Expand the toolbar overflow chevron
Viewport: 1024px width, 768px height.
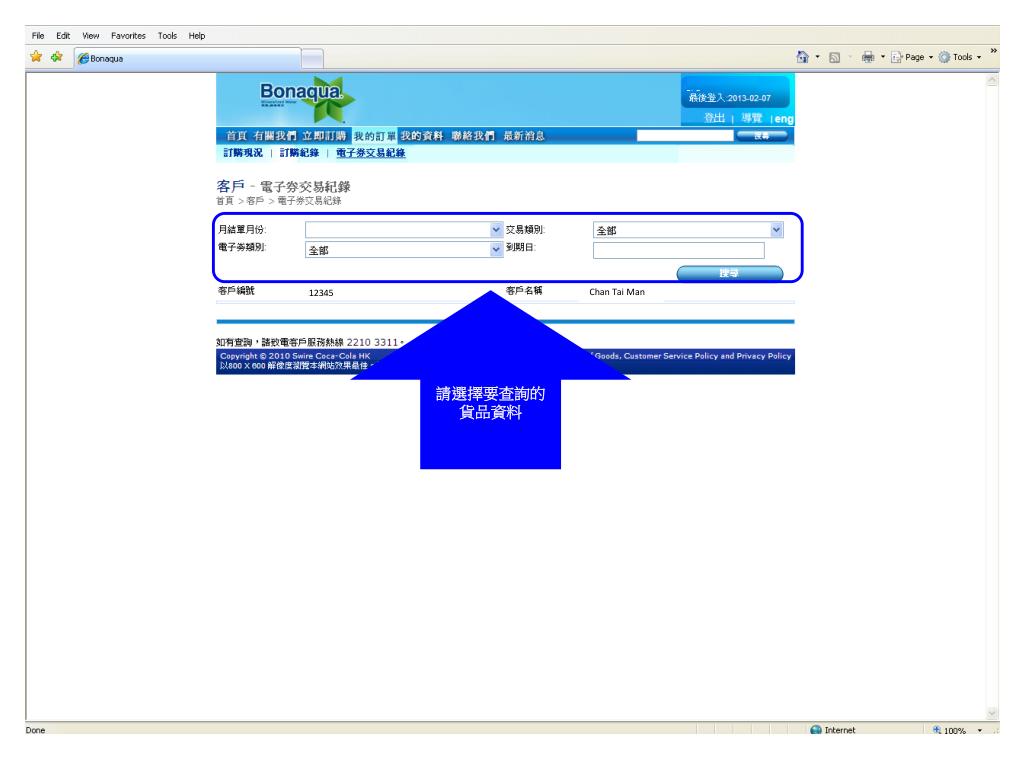coord(993,51)
